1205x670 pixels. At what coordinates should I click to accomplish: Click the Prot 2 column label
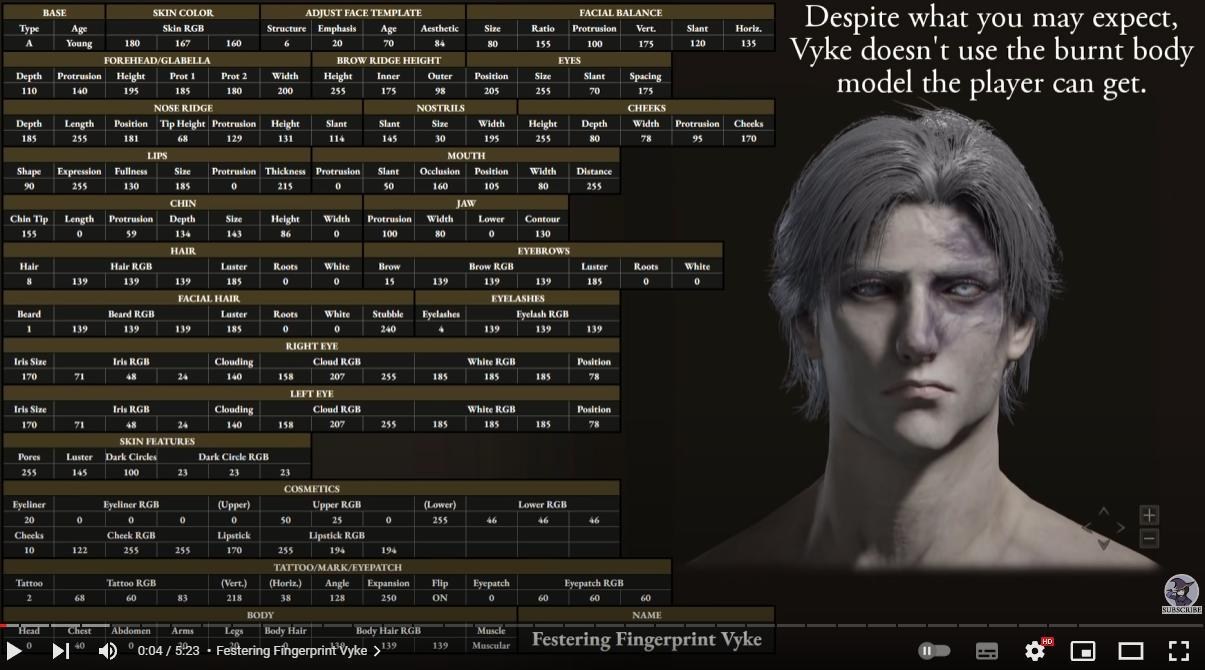tap(234, 76)
